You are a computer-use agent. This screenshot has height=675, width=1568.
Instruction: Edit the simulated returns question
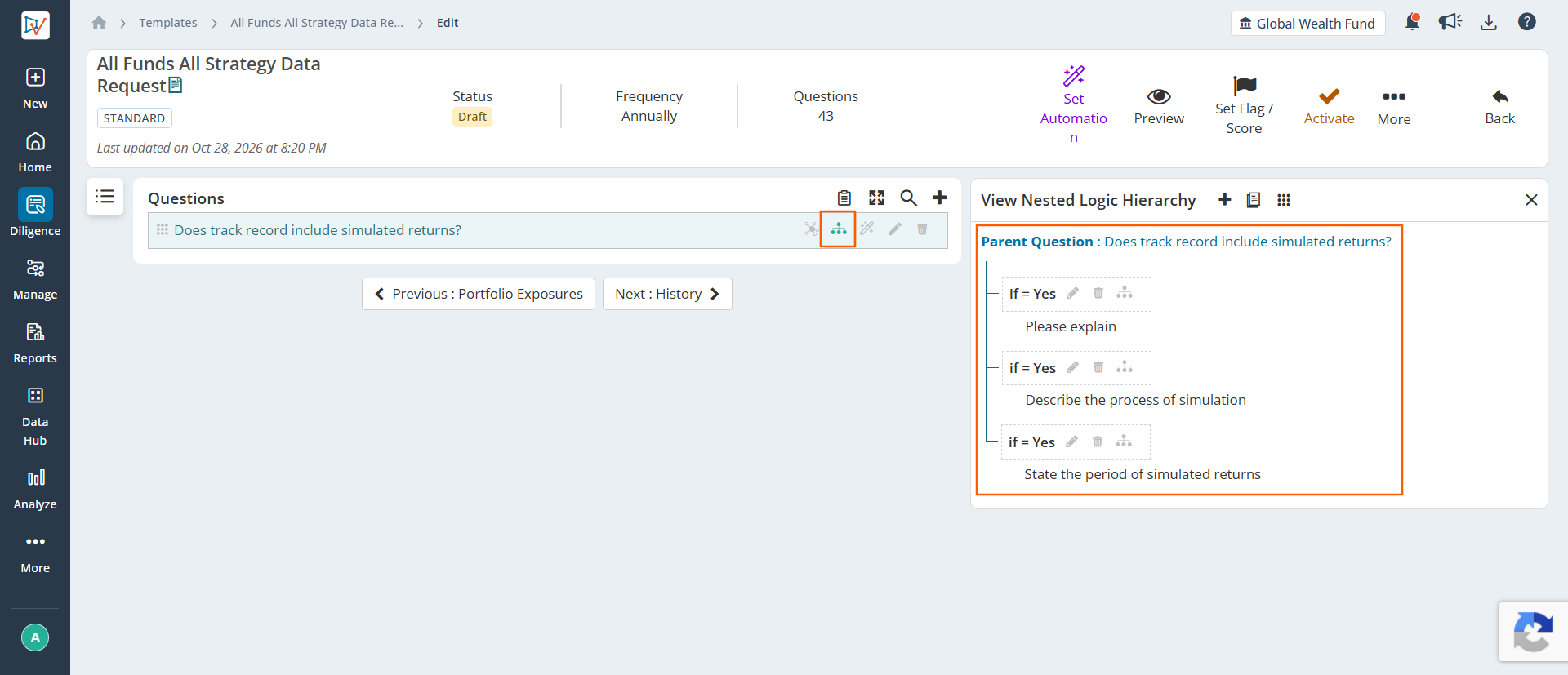tap(895, 229)
